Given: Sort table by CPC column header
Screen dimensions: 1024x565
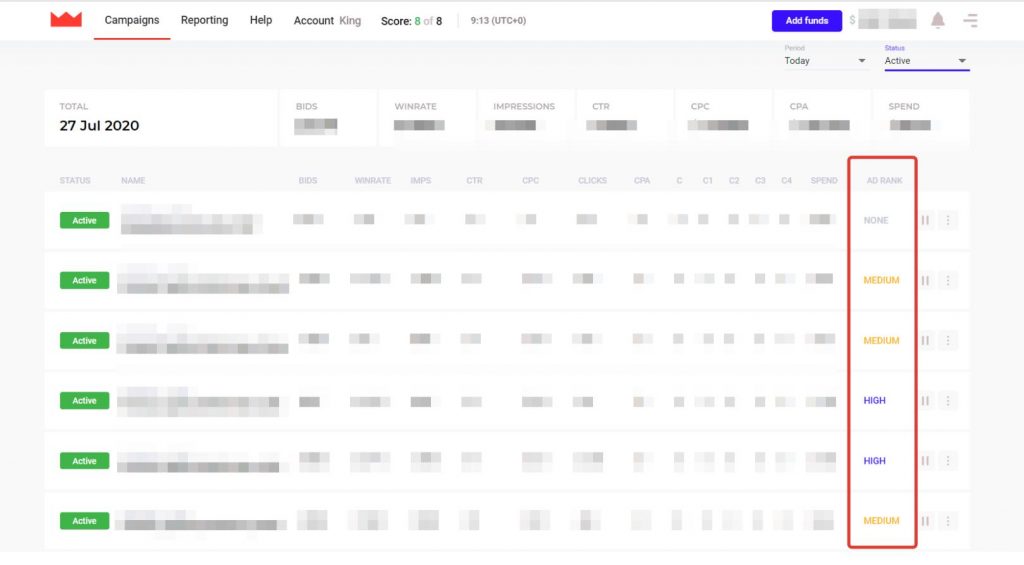Looking at the screenshot, I should pos(530,180).
